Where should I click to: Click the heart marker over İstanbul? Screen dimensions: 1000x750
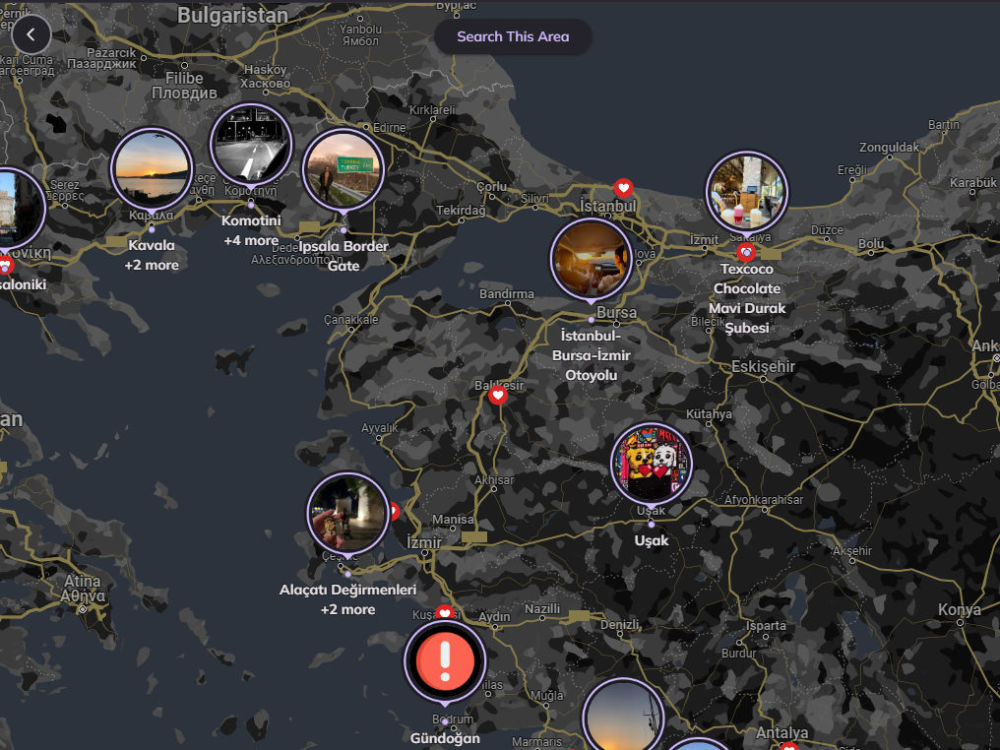click(624, 188)
